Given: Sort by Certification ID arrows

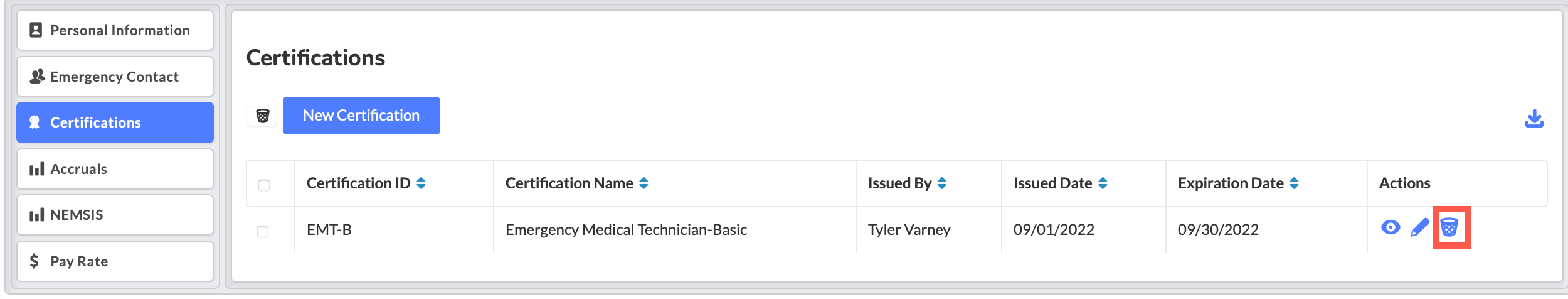Looking at the screenshot, I should coord(421,183).
